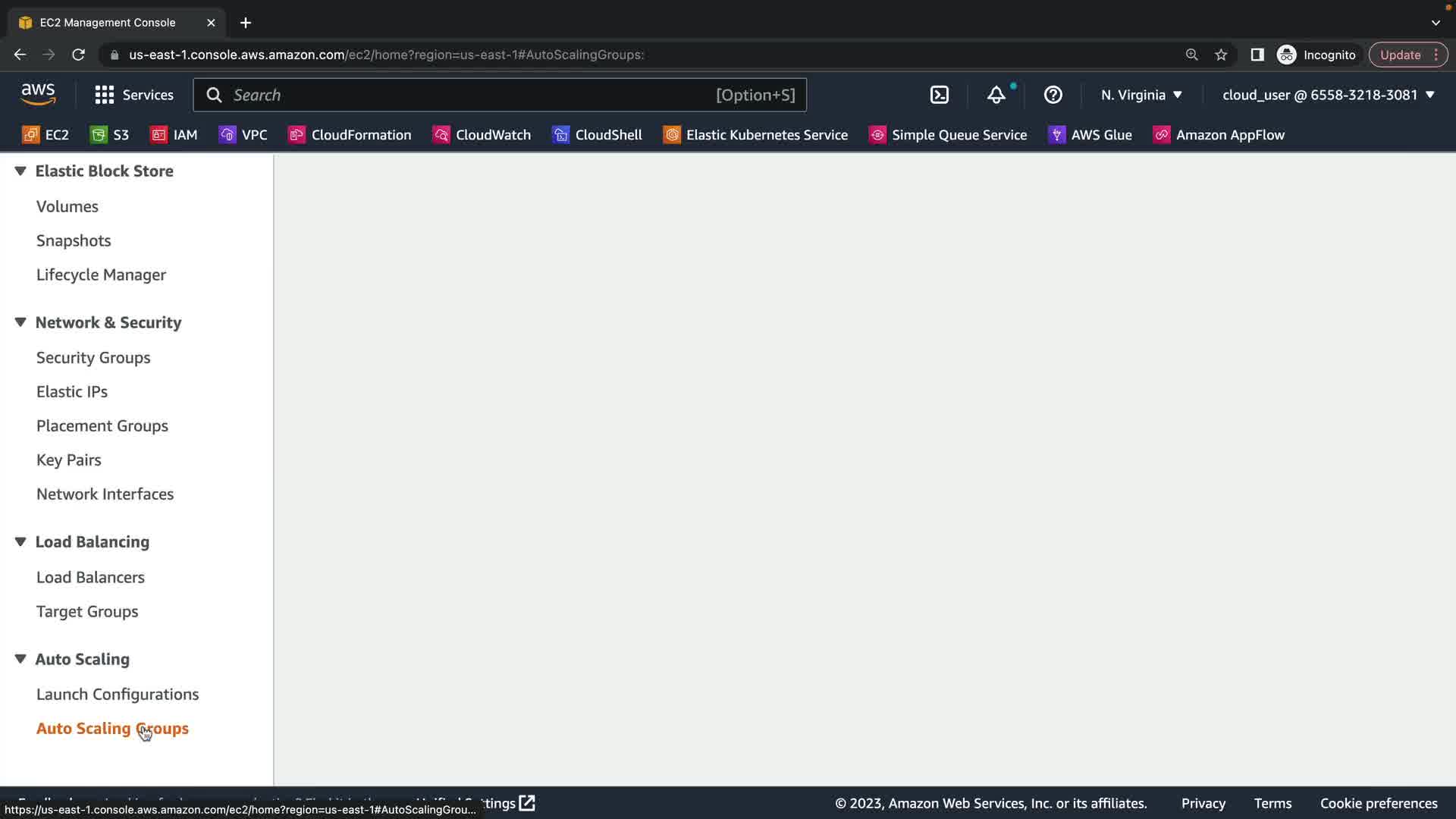Click the Cookie preferences footer link

click(1378, 803)
